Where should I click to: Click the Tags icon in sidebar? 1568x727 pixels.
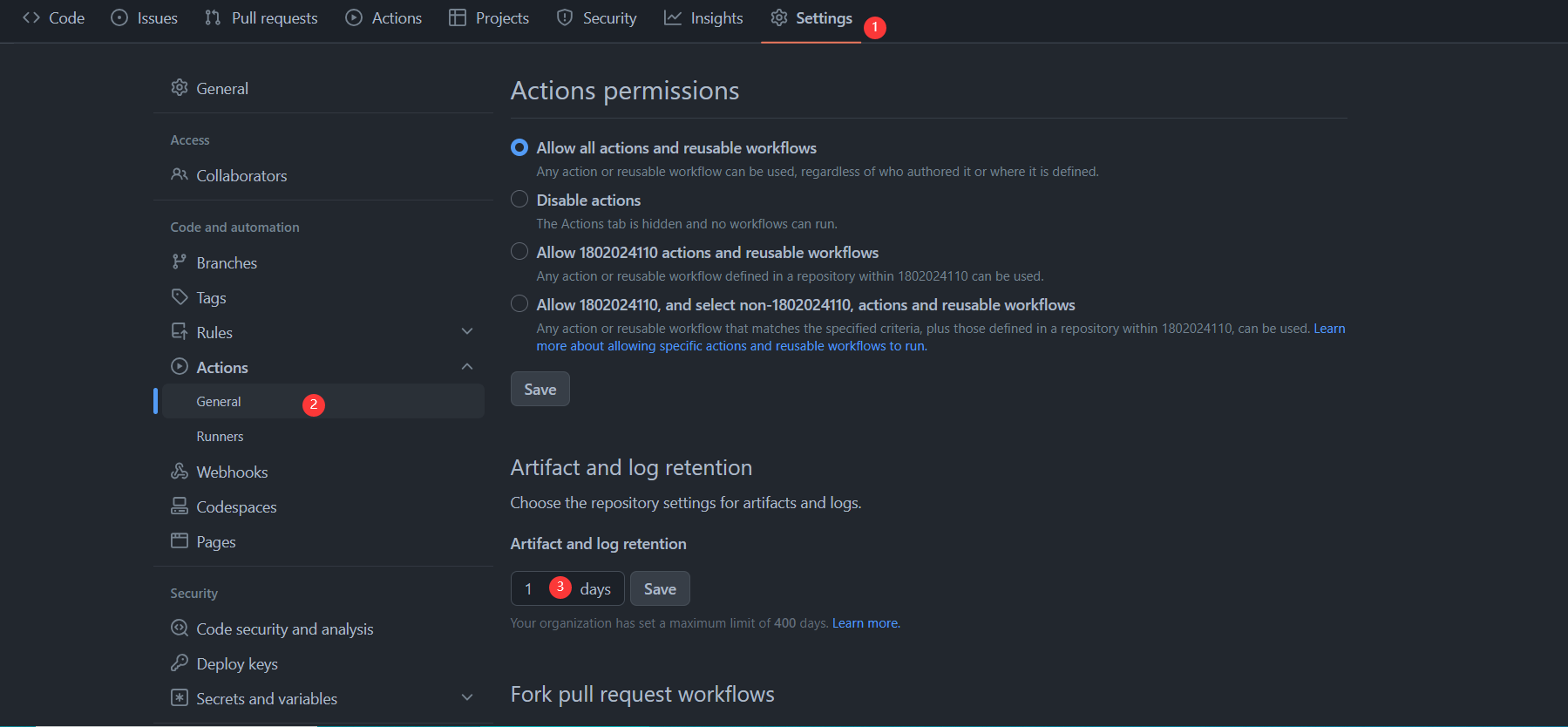pos(180,297)
